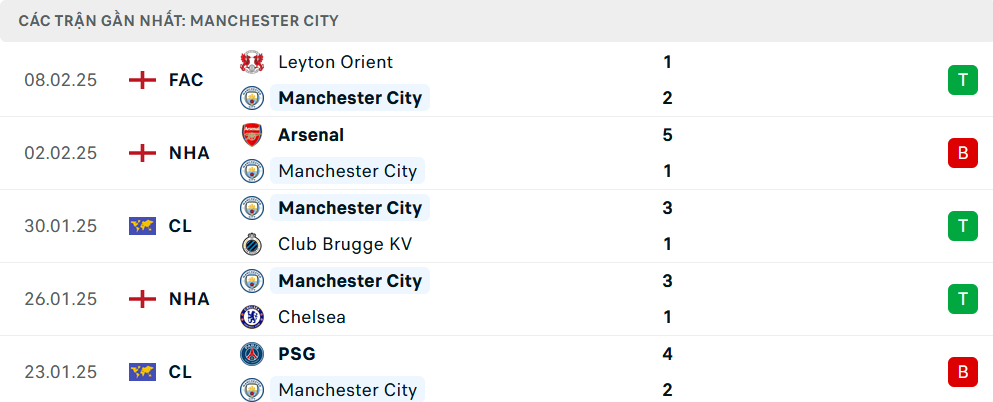Click red B badge for PSG match

click(x=962, y=372)
